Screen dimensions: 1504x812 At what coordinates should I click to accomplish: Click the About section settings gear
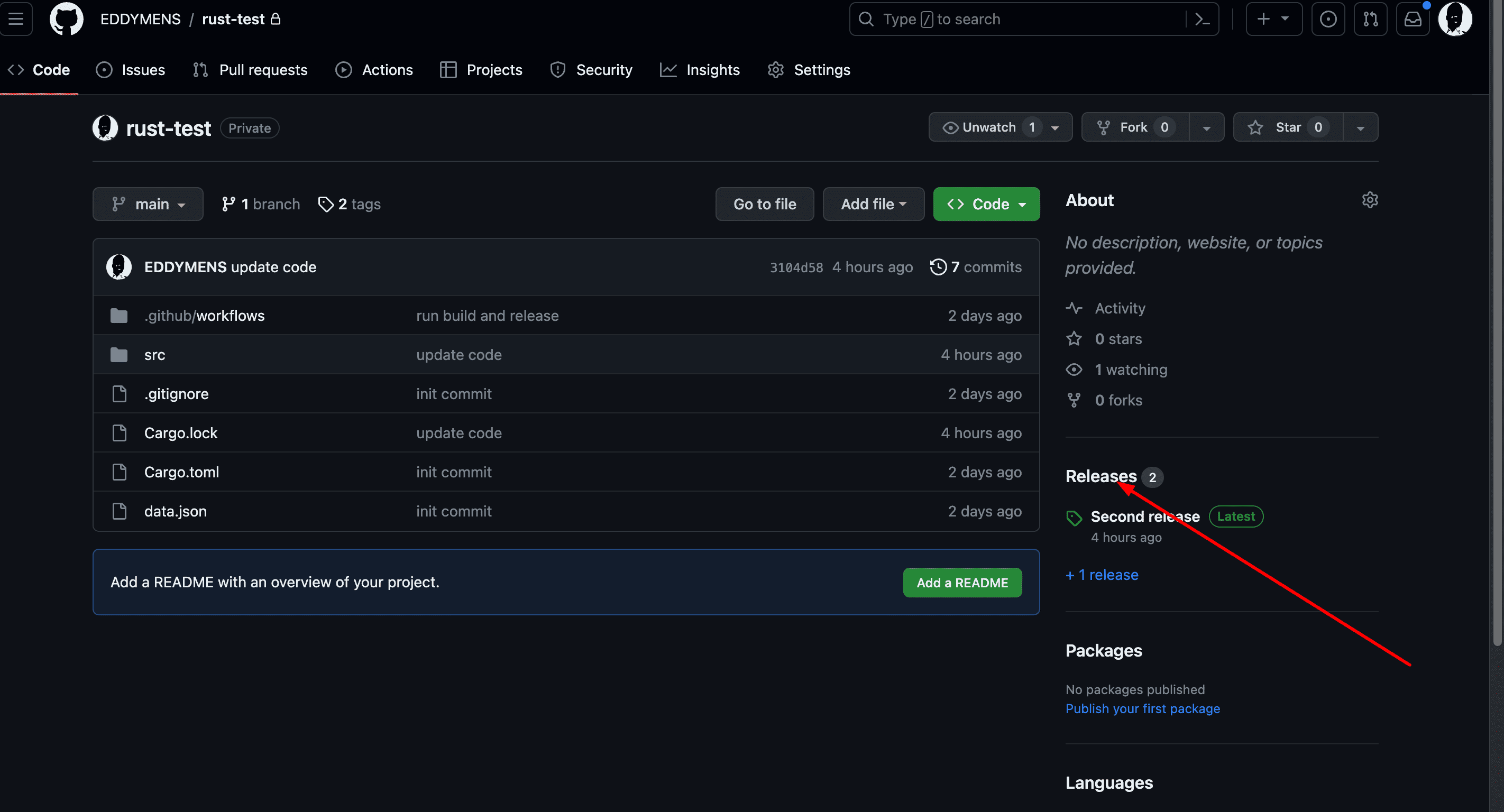point(1370,200)
